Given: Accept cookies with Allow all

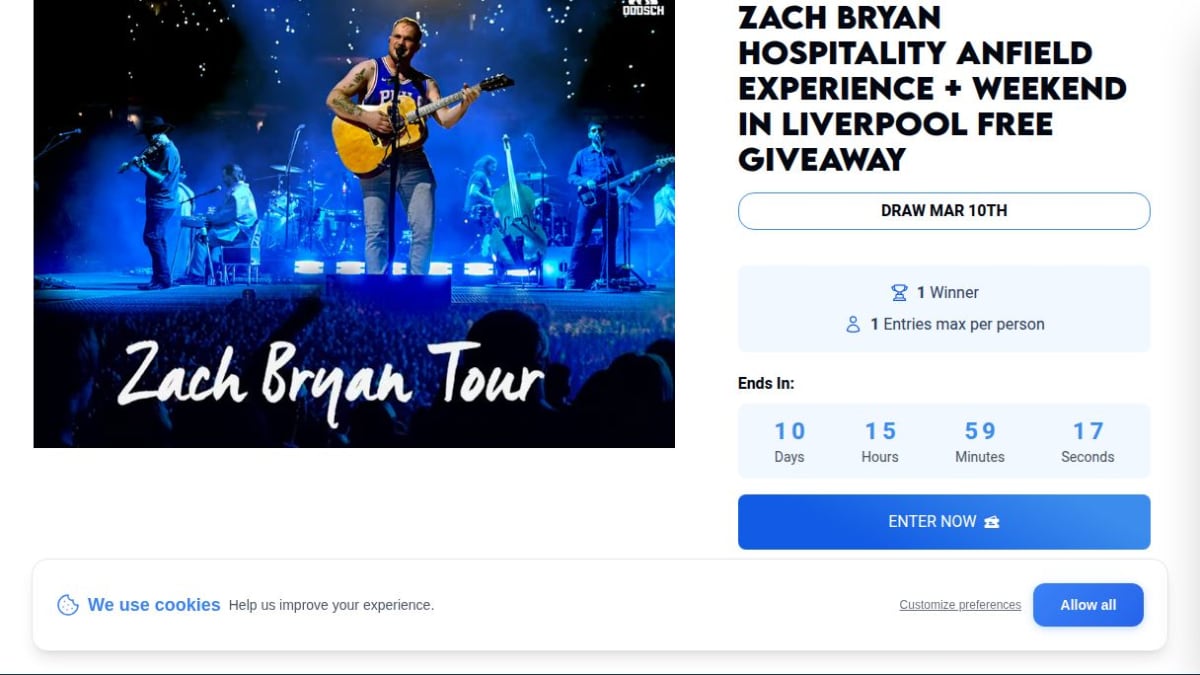Looking at the screenshot, I should click(1088, 605).
